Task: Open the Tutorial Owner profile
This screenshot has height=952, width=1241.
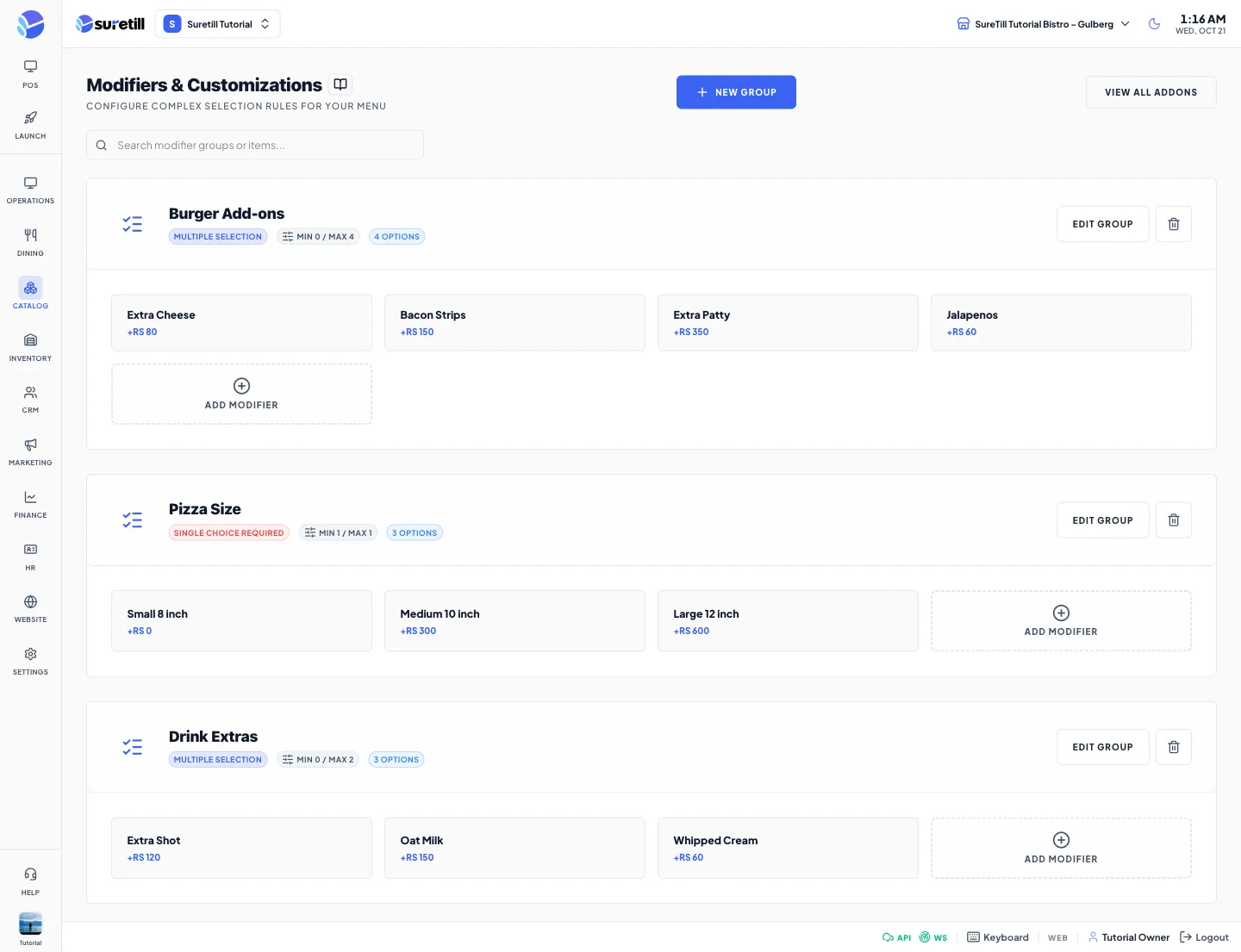Action: point(1129,937)
